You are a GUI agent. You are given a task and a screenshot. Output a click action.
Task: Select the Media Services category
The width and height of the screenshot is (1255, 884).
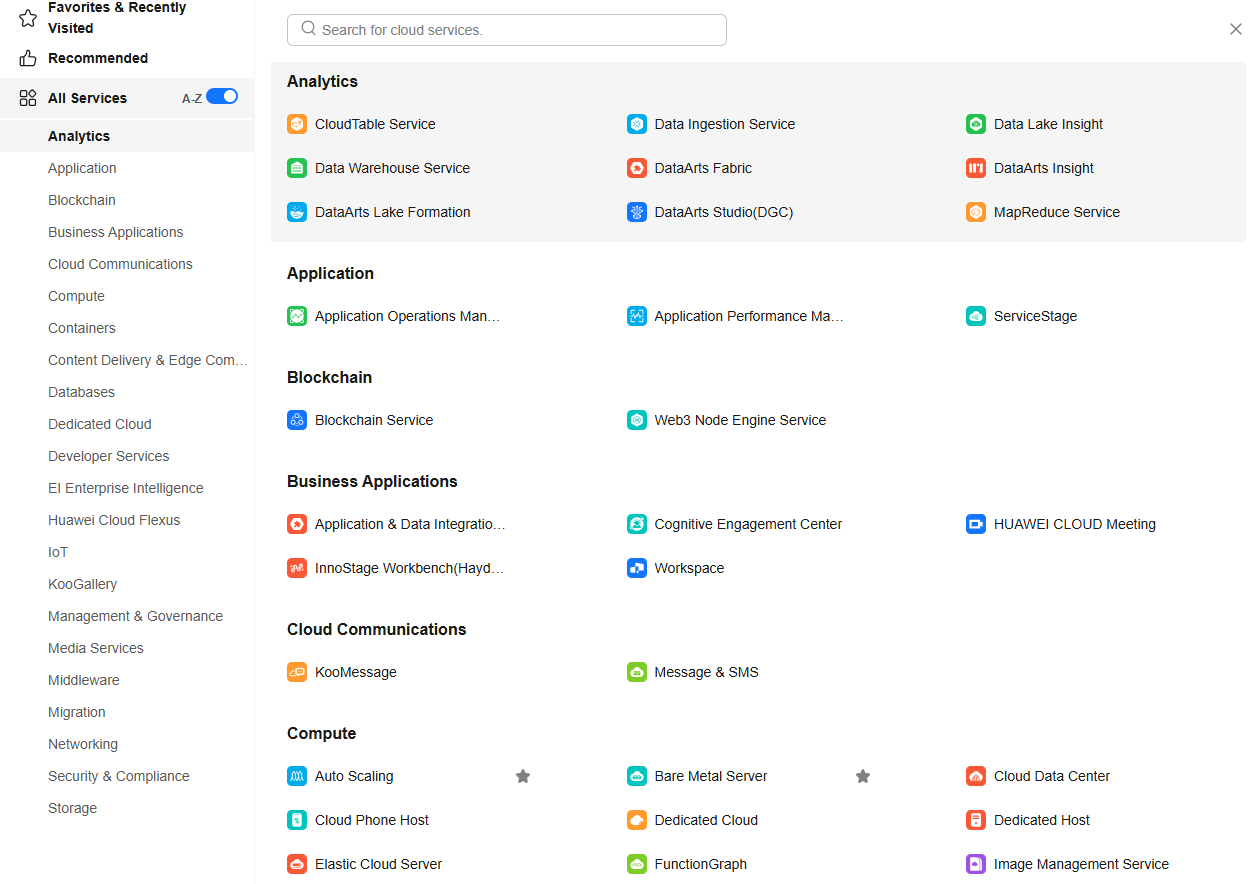click(x=96, y=648)
